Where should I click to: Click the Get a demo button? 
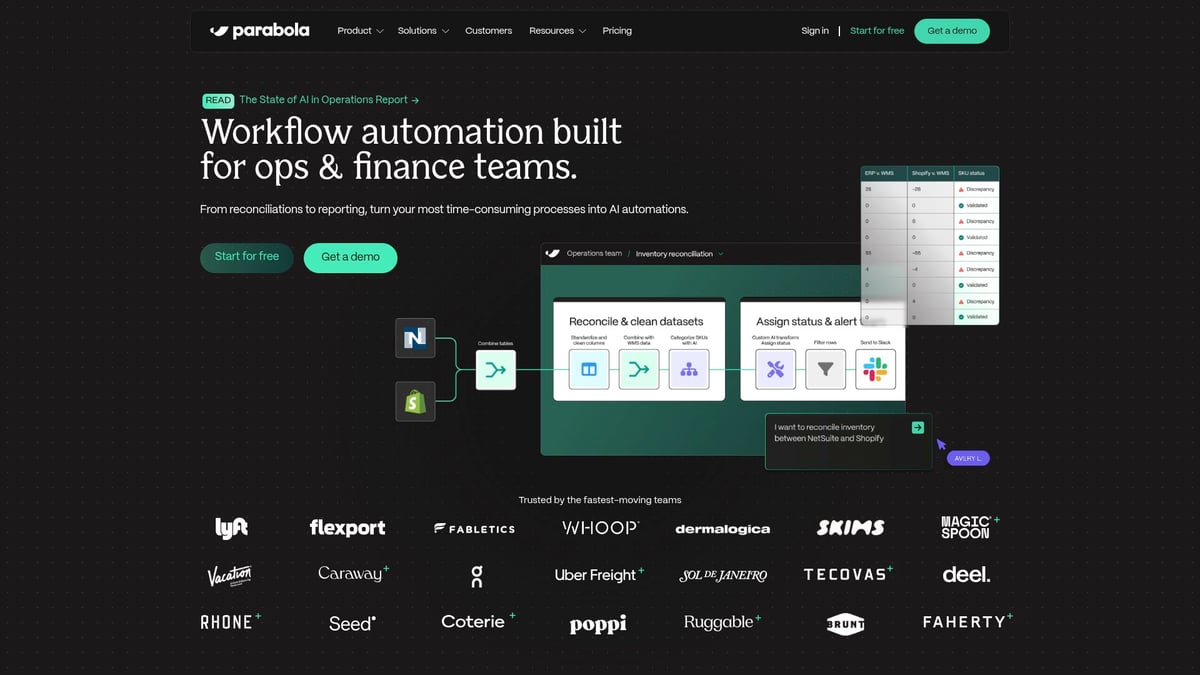tap(951, 31)
